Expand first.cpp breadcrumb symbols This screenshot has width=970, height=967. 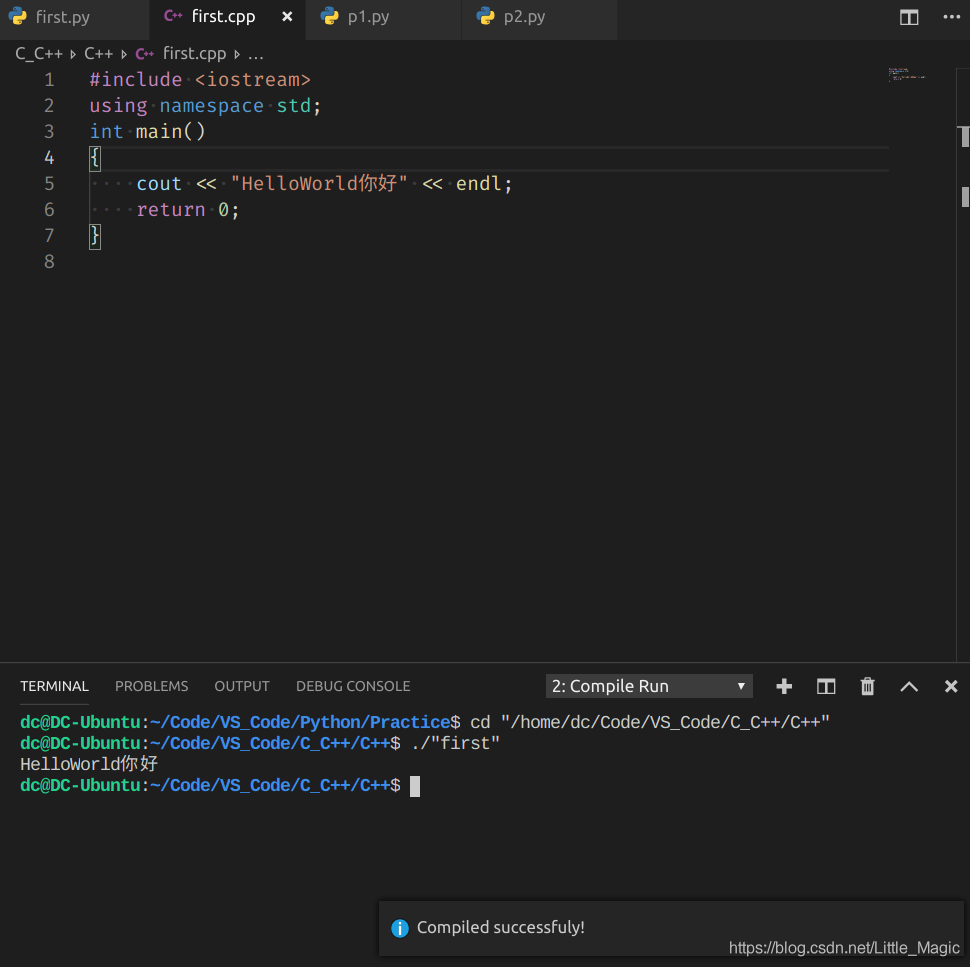click(x=255, y=54)
